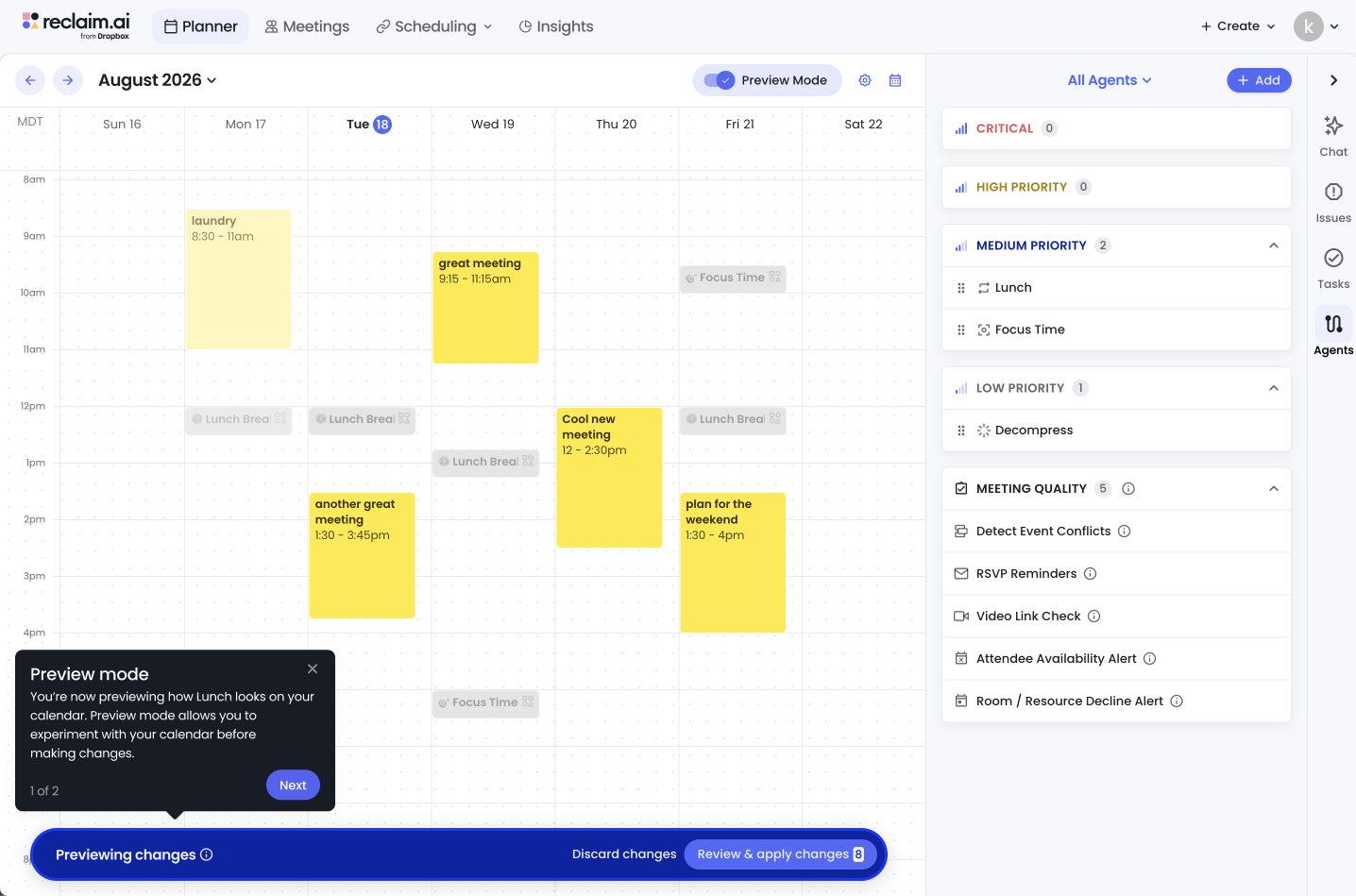Open the Chat sidebar panel
Screen dimensions: 1356x896
pos(1333,135)
